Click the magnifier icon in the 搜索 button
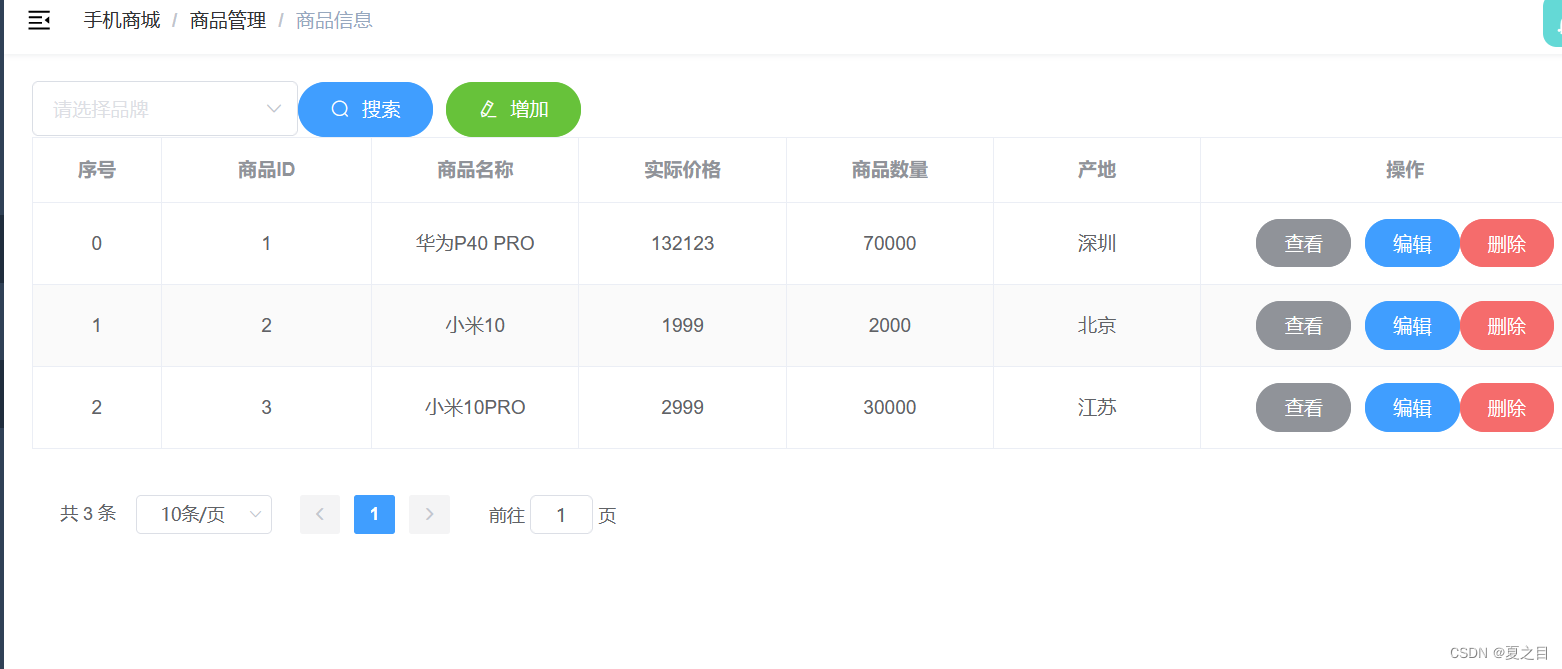 (x=340, y=109)
